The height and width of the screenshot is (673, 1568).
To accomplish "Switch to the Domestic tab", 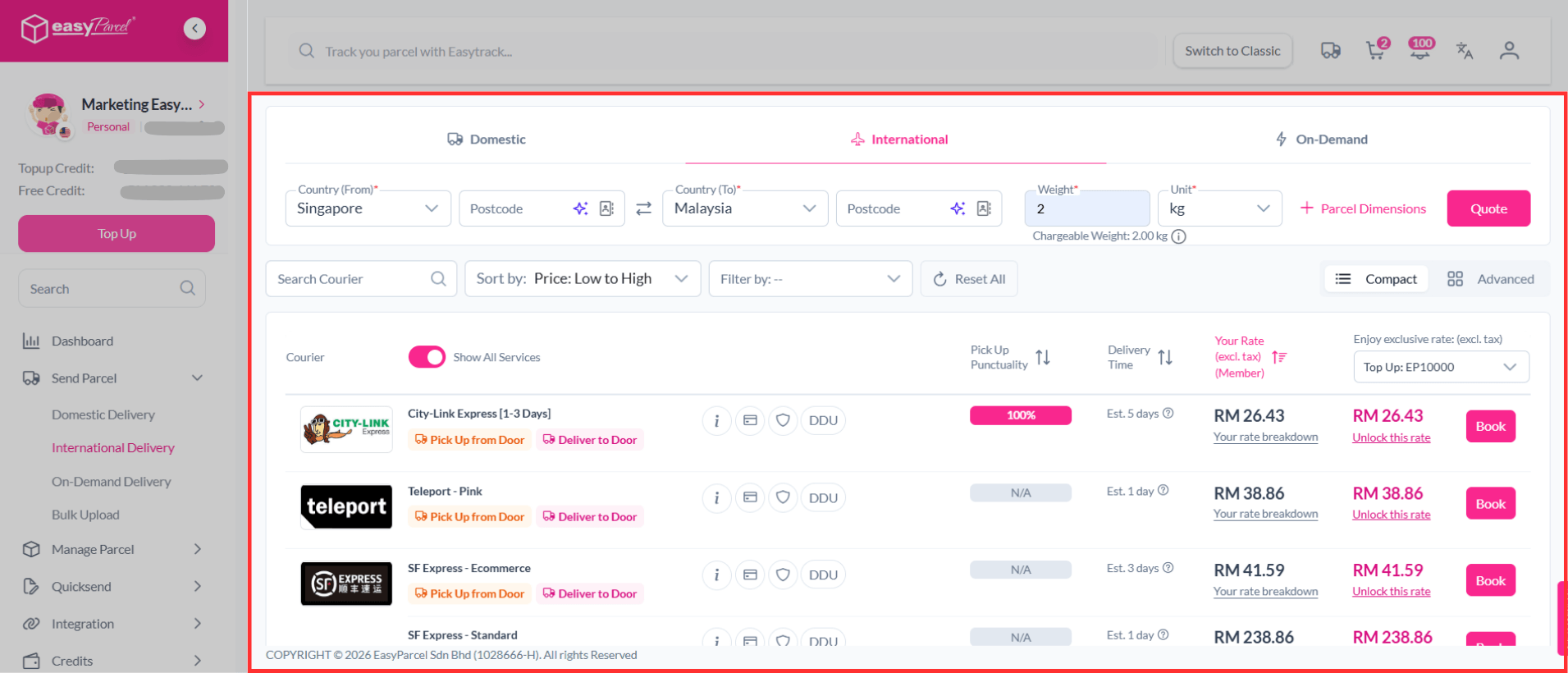I will tap(487, 140).
